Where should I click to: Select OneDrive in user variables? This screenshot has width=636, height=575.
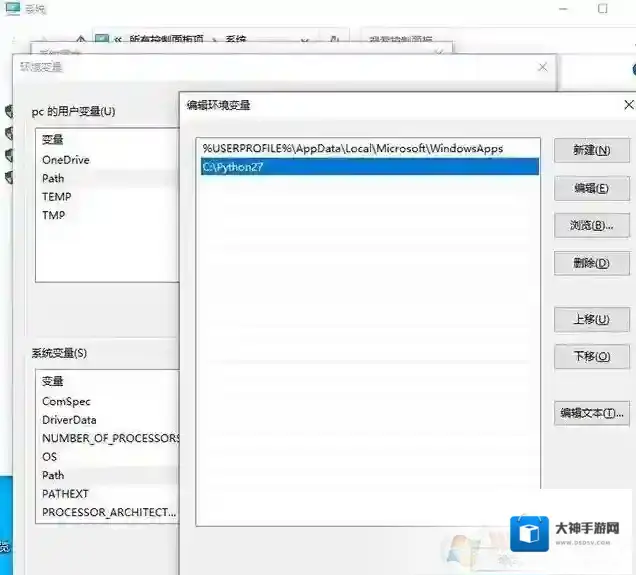click(66, 160)
